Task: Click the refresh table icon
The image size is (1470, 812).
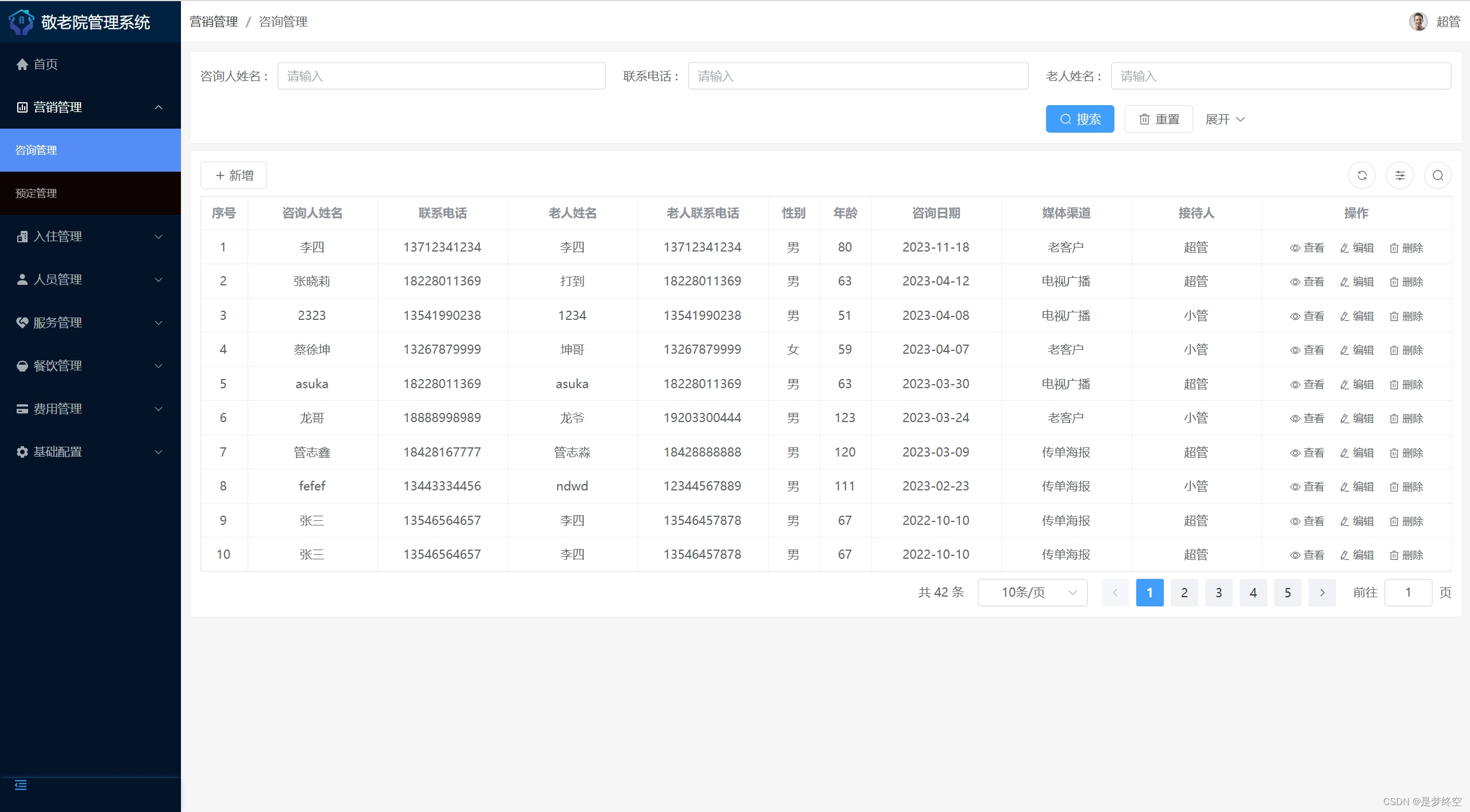Action: click(1361, 175)
